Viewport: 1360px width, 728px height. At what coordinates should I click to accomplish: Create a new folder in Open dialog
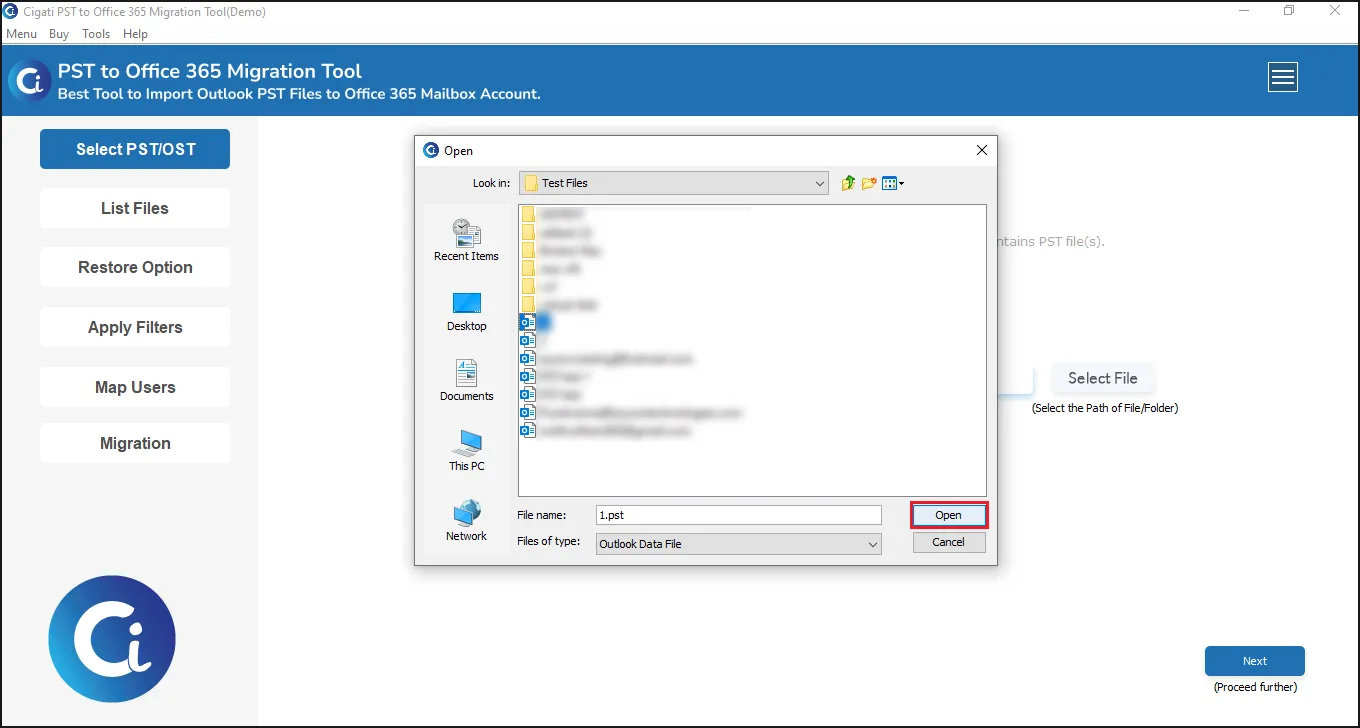869,183
